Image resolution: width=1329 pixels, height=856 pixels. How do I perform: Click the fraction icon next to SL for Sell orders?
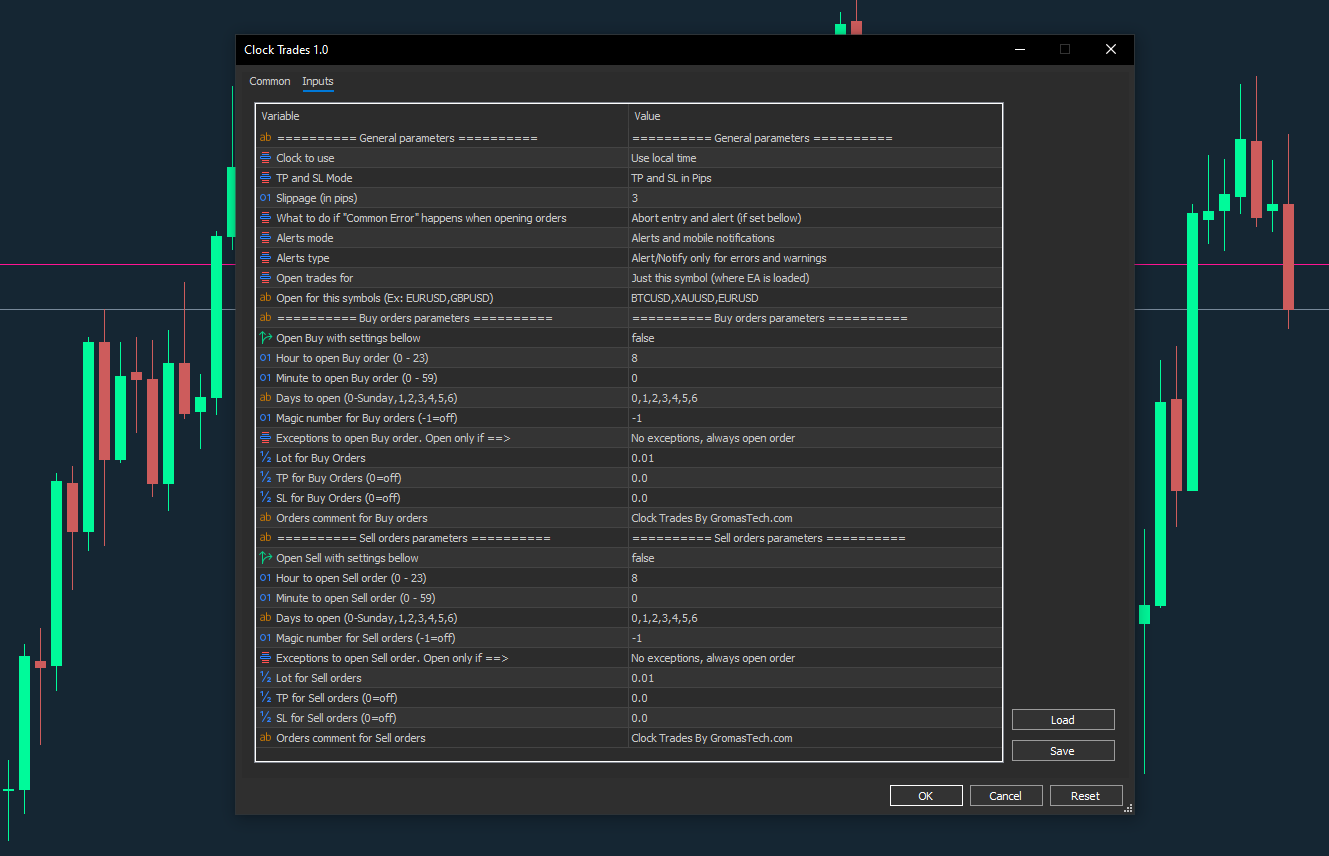click(x=265, y=718)
